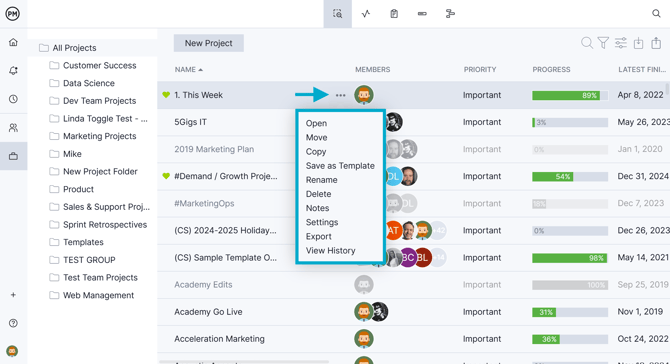Screen dimensions: 670x364
Task: Click the PROGRESS column header
Action: [551, 70]
